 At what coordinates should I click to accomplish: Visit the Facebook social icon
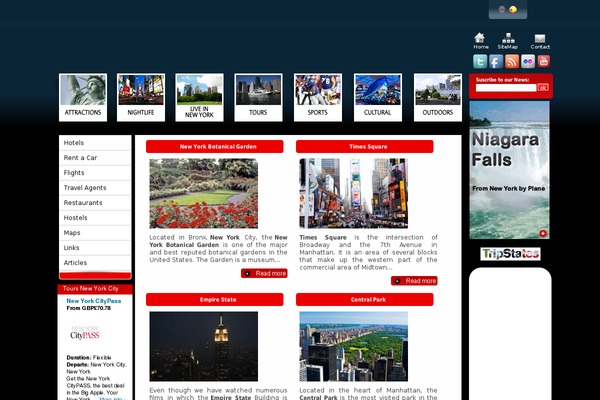tap(496, 61)
